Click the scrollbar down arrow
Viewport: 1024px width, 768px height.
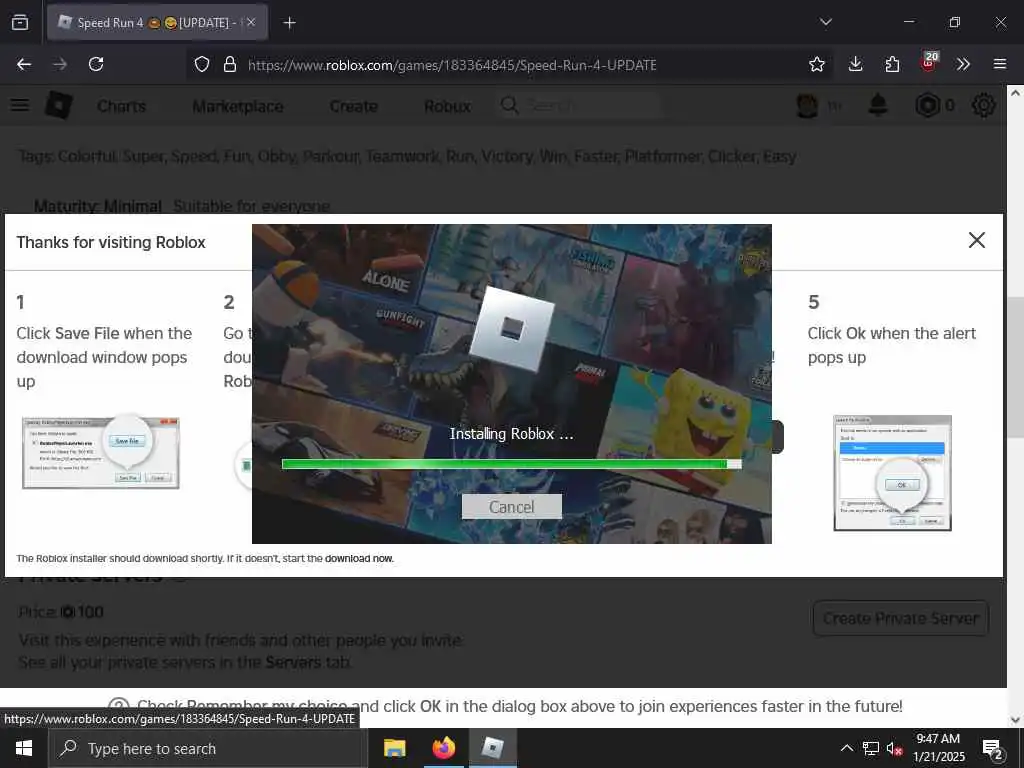(x=1015, y=720)
